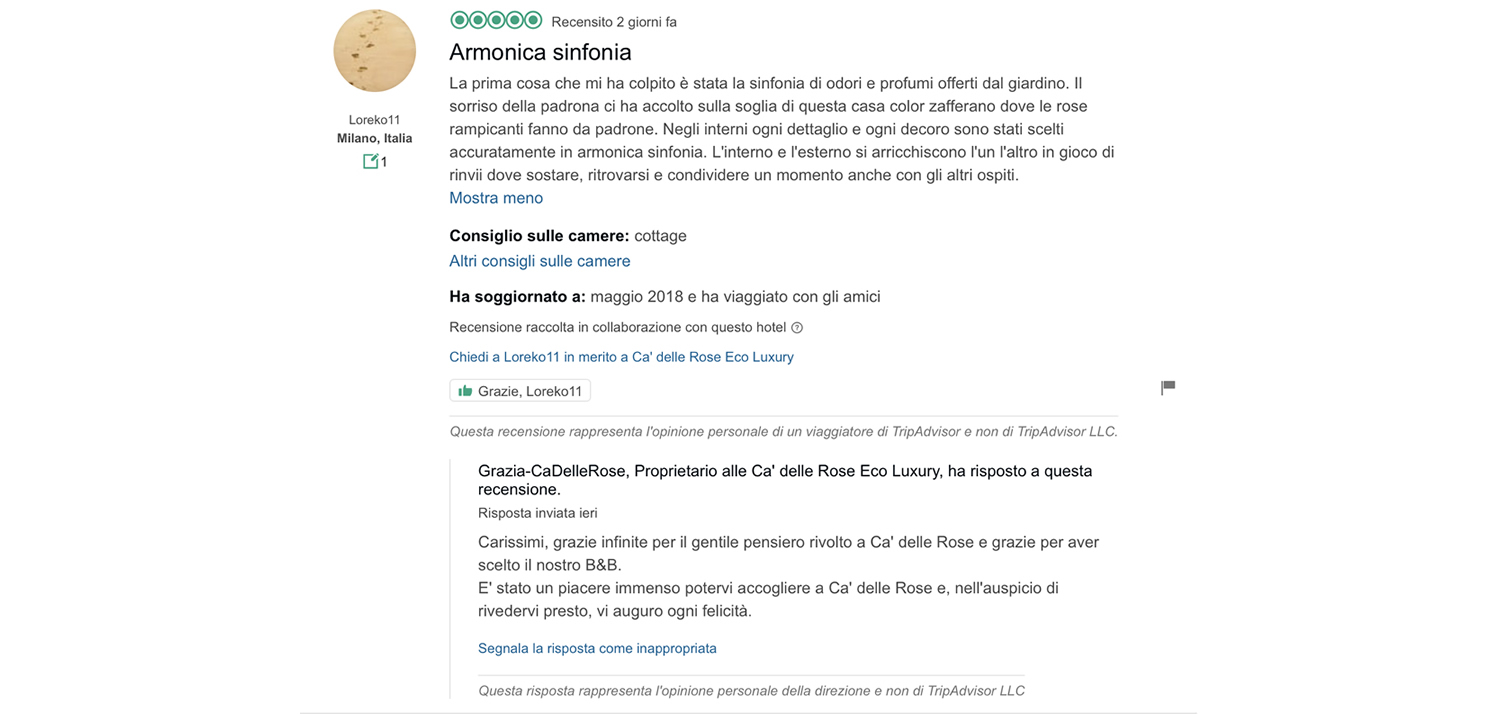Collapse the review with Mostra meno
The width and height of the screenshot is (1500, 714).
coord(496,198)
